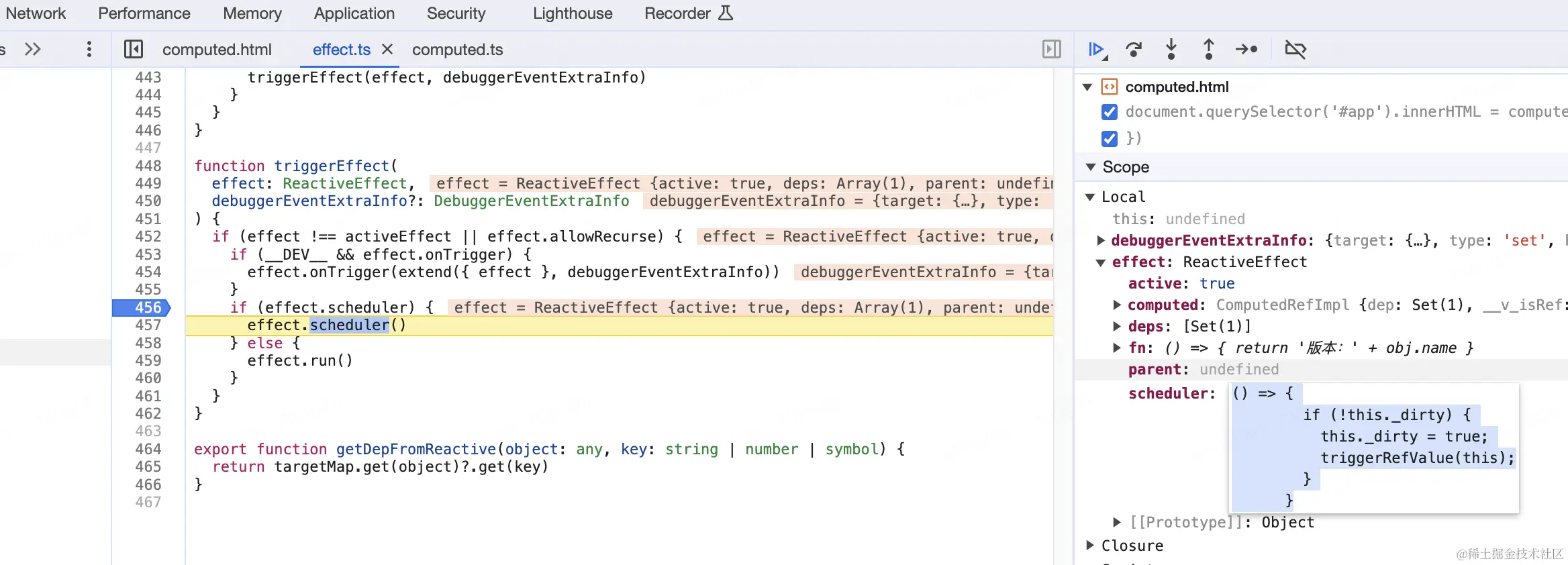
Task: Collapse the effect ReactiveEffect object
Action: 1101,262
